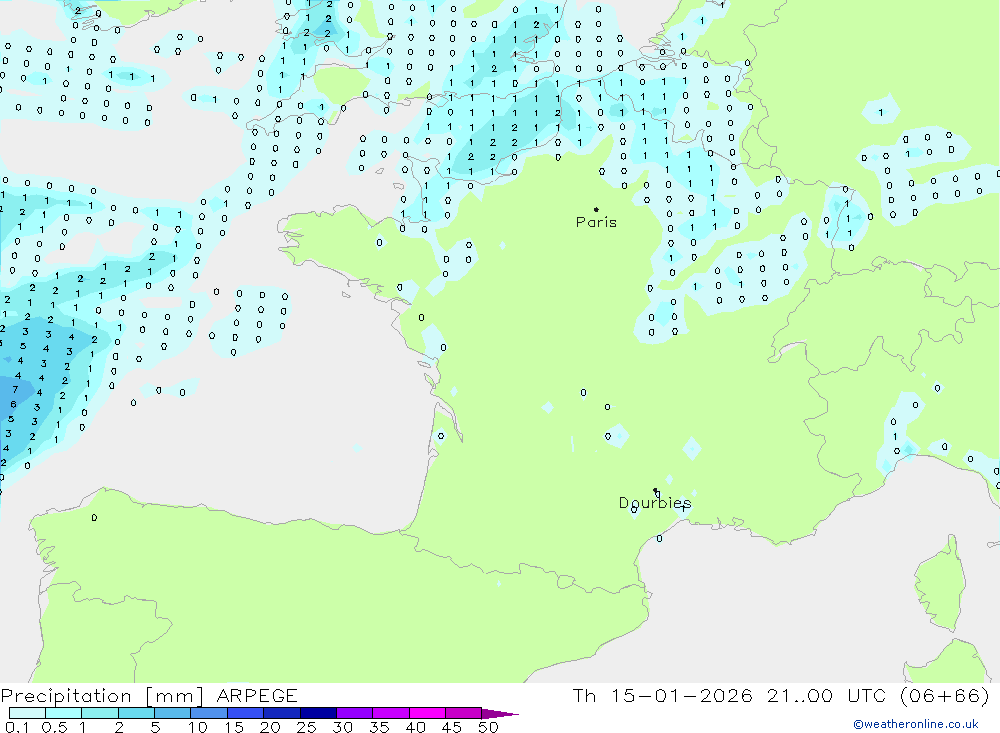This screenshot has height=733, width=1000.
Task: Click the '(06+66)' forecast run text
Action: tap(945, 695)
